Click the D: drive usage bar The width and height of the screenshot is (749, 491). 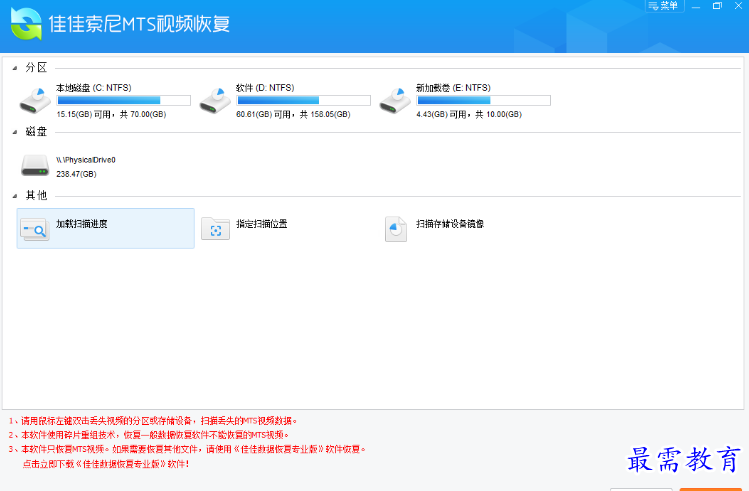click(303, 100)
